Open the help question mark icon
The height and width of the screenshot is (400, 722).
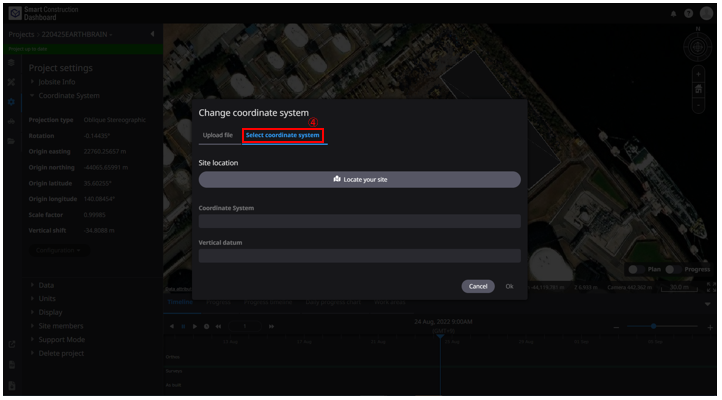pyautogui.click(x=689, y=14)
